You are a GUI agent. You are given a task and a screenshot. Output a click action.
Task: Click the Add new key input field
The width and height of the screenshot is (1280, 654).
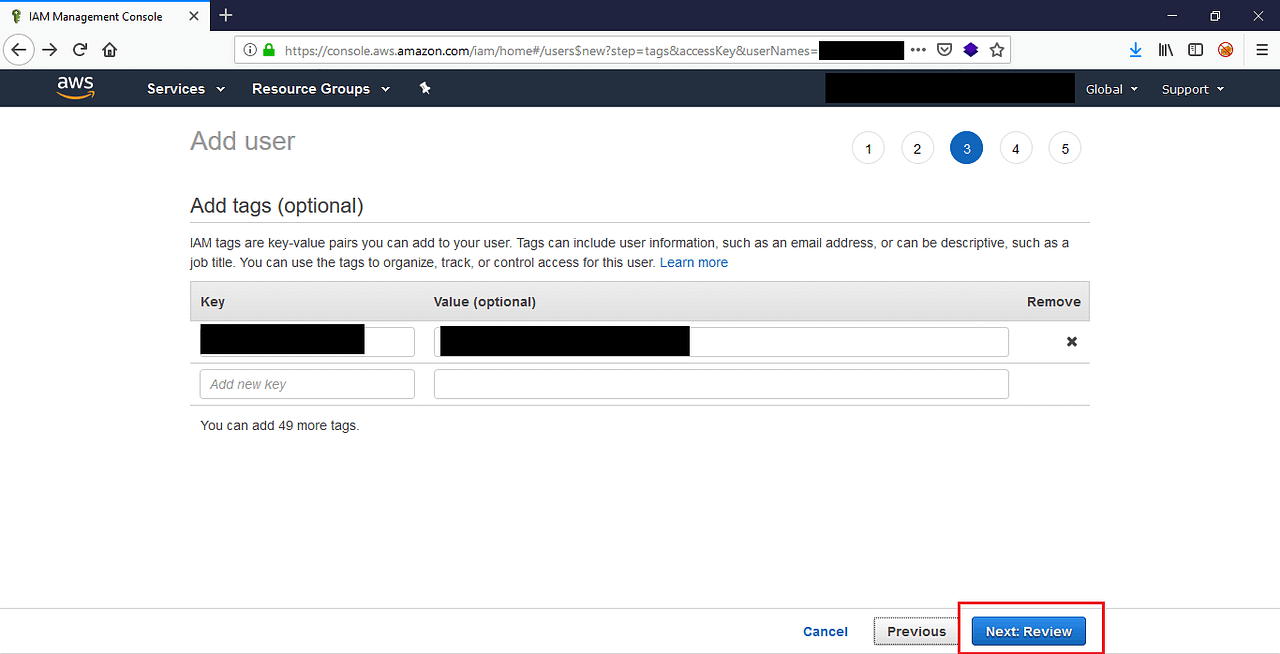tap(307, 383)
